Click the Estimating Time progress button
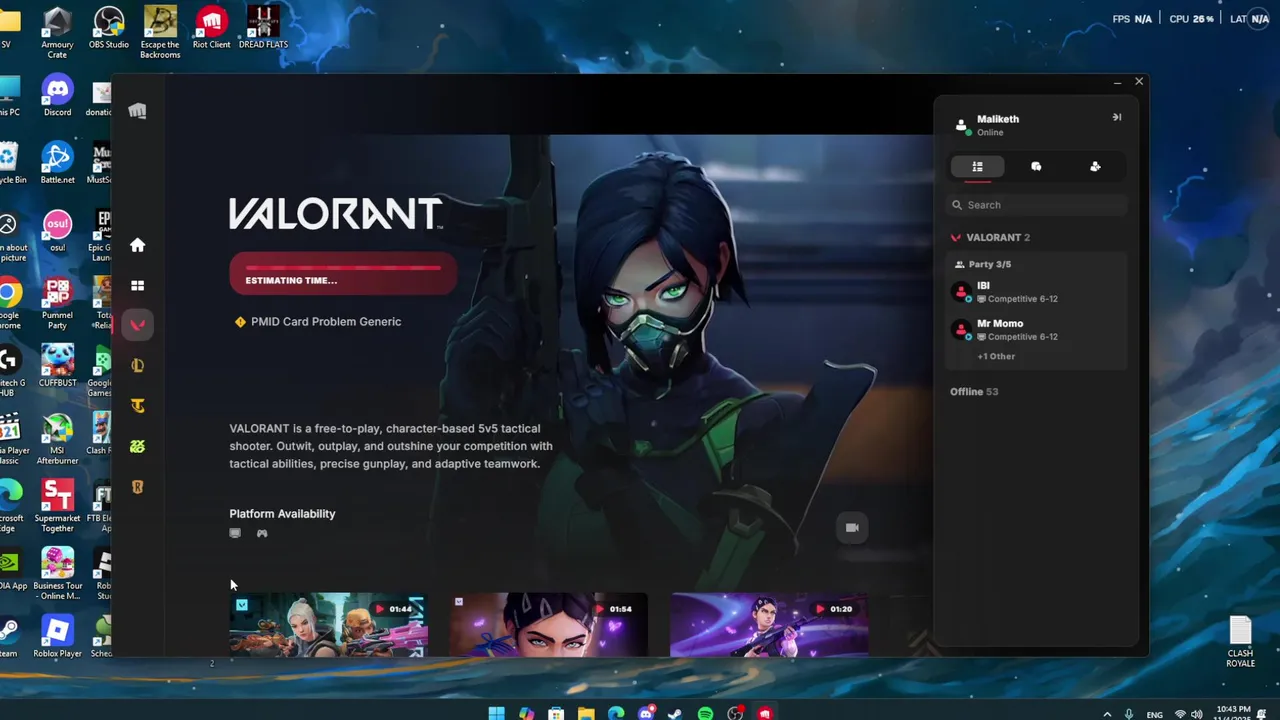1280x720 pixels. [343, 274]
